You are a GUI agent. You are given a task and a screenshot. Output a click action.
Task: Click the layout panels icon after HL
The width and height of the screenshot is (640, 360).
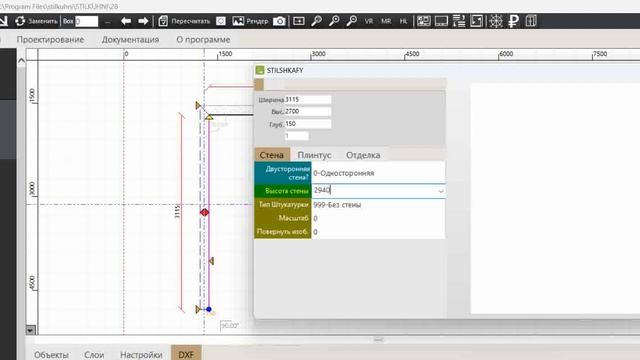click(424, 21)
